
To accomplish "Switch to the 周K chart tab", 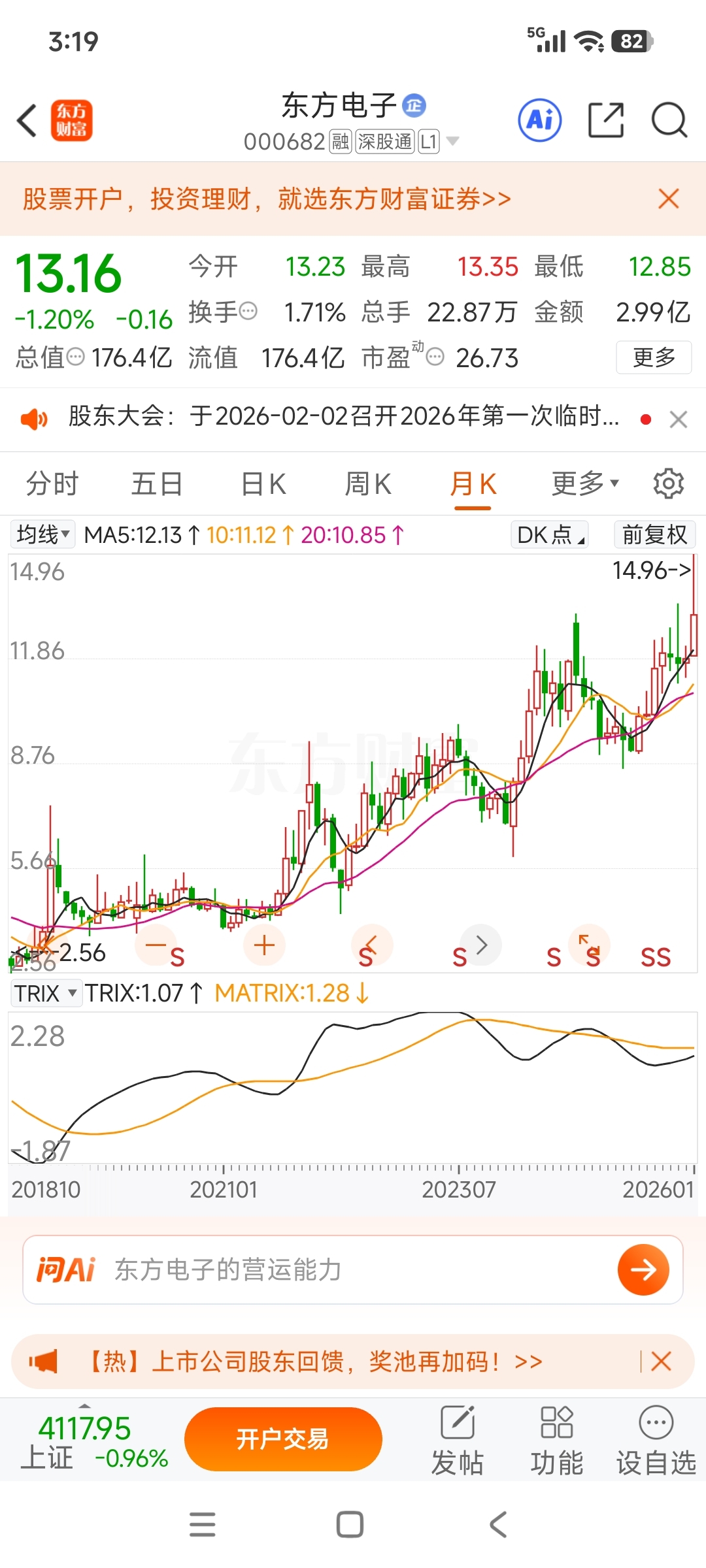I will click(x=368, y=484).
